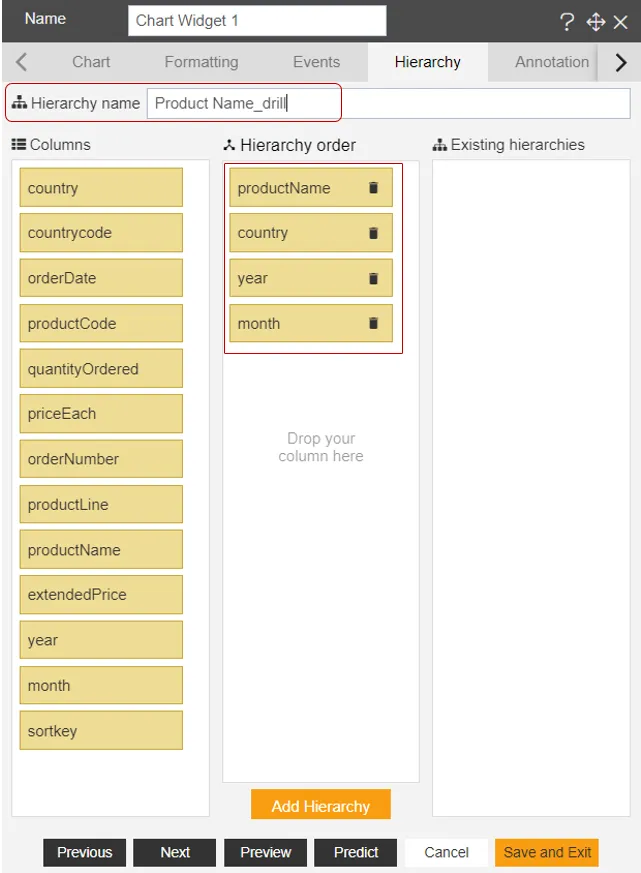Click the Columns list icon

coord(18,145)
